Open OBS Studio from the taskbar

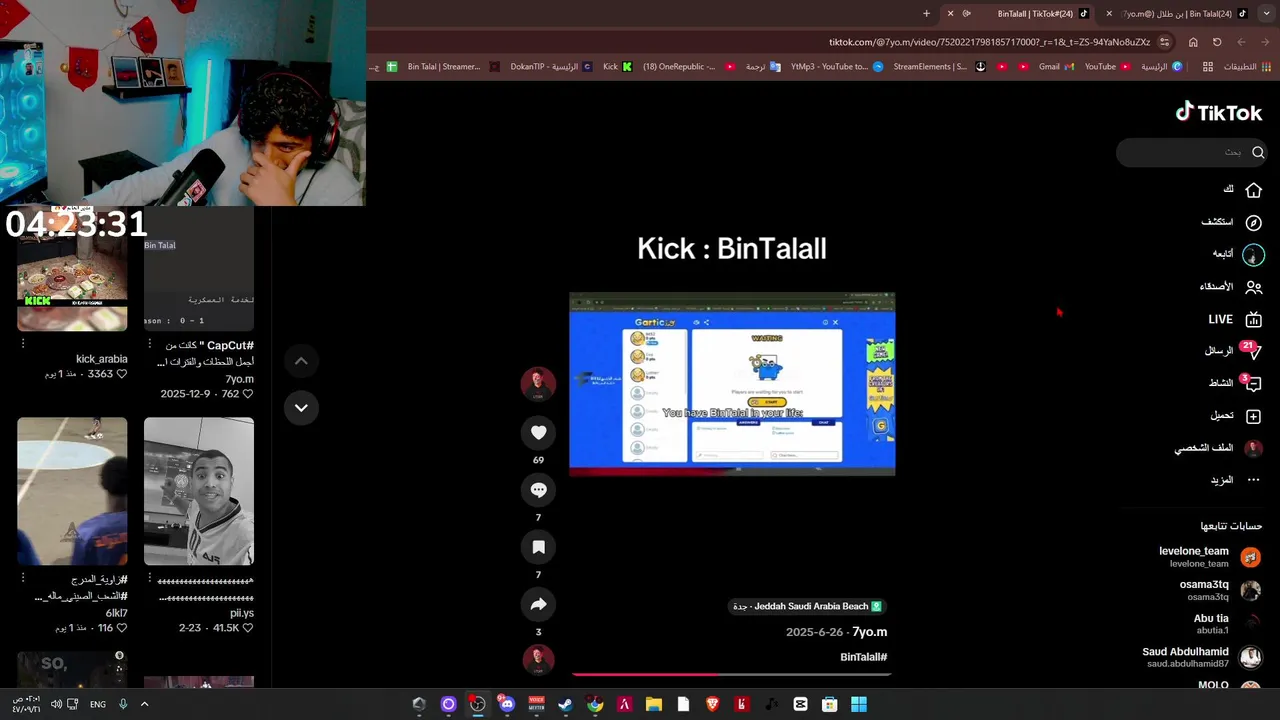click(477, 704)
